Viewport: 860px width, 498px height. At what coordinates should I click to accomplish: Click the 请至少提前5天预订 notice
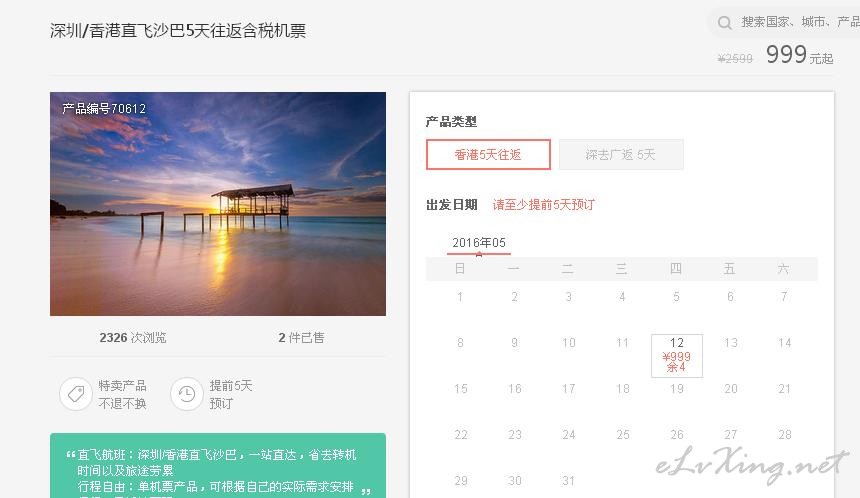[x=544, y=205]
